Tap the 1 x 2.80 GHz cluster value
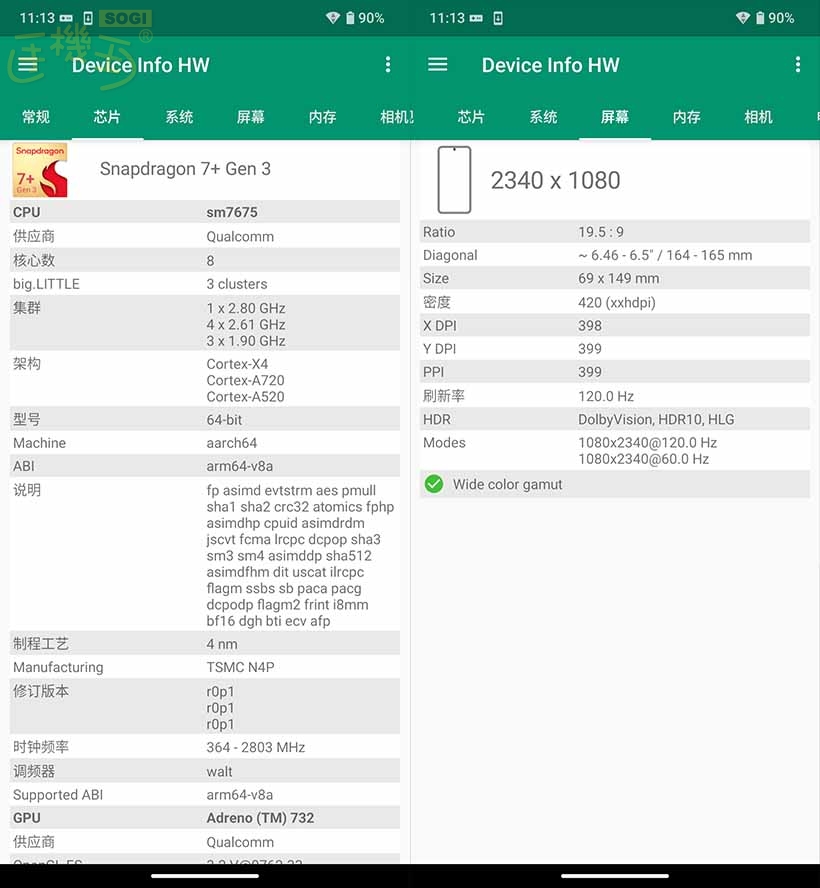This screenshot has height=888, width=820. click(x=246, y=308)
